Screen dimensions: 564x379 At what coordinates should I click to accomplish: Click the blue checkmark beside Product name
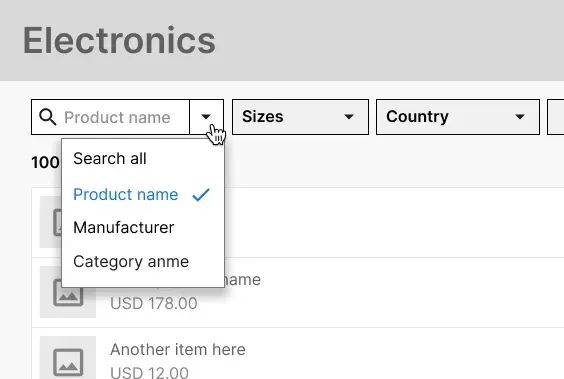pos(201,195)
